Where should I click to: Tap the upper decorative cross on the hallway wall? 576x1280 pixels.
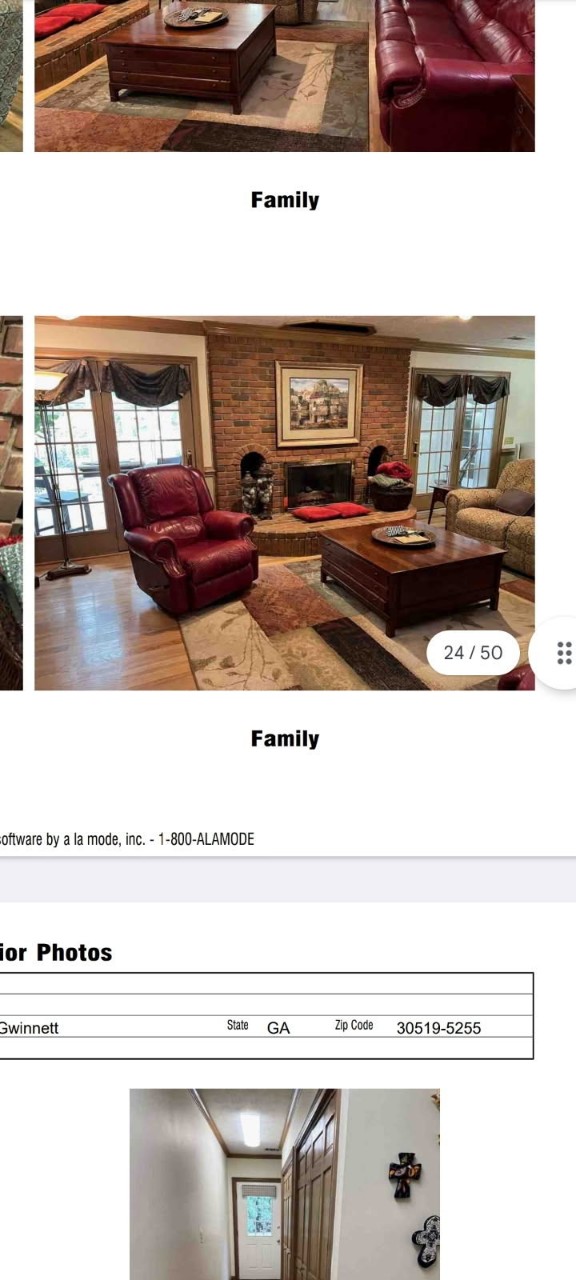(x=404, y=1174)
